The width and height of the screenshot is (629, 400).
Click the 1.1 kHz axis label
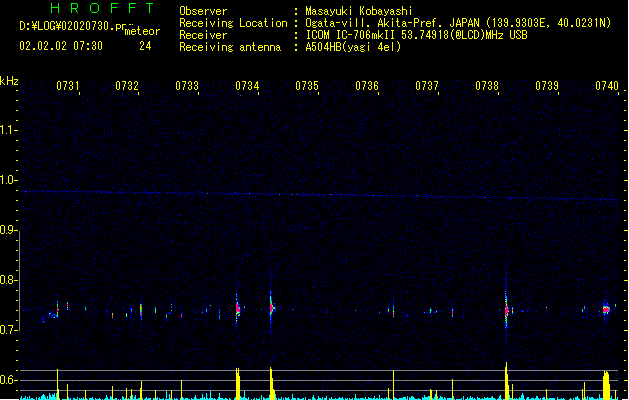click(8, 130)
